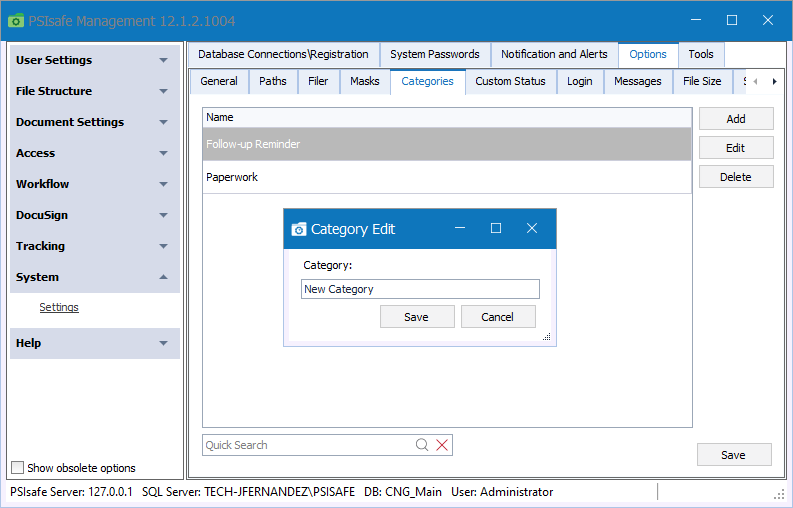Click the SQL Server TECH-JFERNANDEZ\PSISAFE status
Image resolution: width=793 pixels, height=508 pixels.
(x=248, y=492)
